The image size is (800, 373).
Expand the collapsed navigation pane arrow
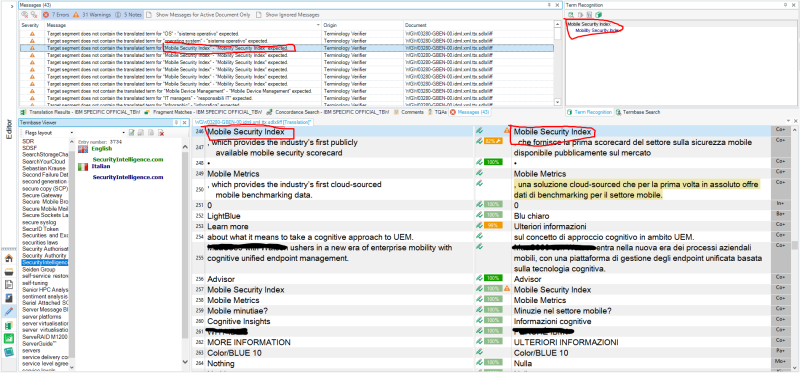(x=11, y=6)
